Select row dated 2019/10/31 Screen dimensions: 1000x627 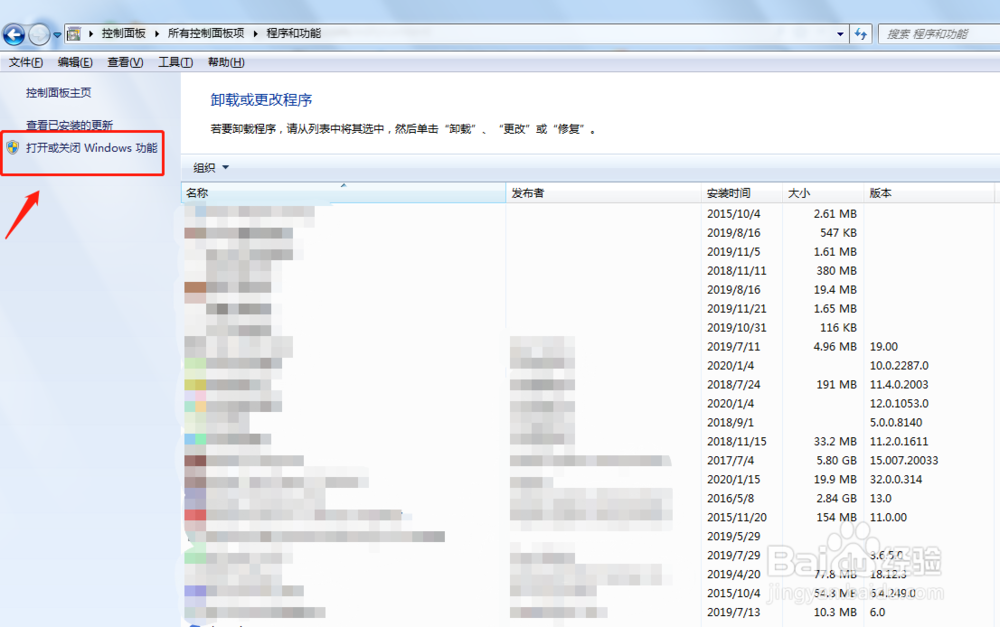pos(589,328)
